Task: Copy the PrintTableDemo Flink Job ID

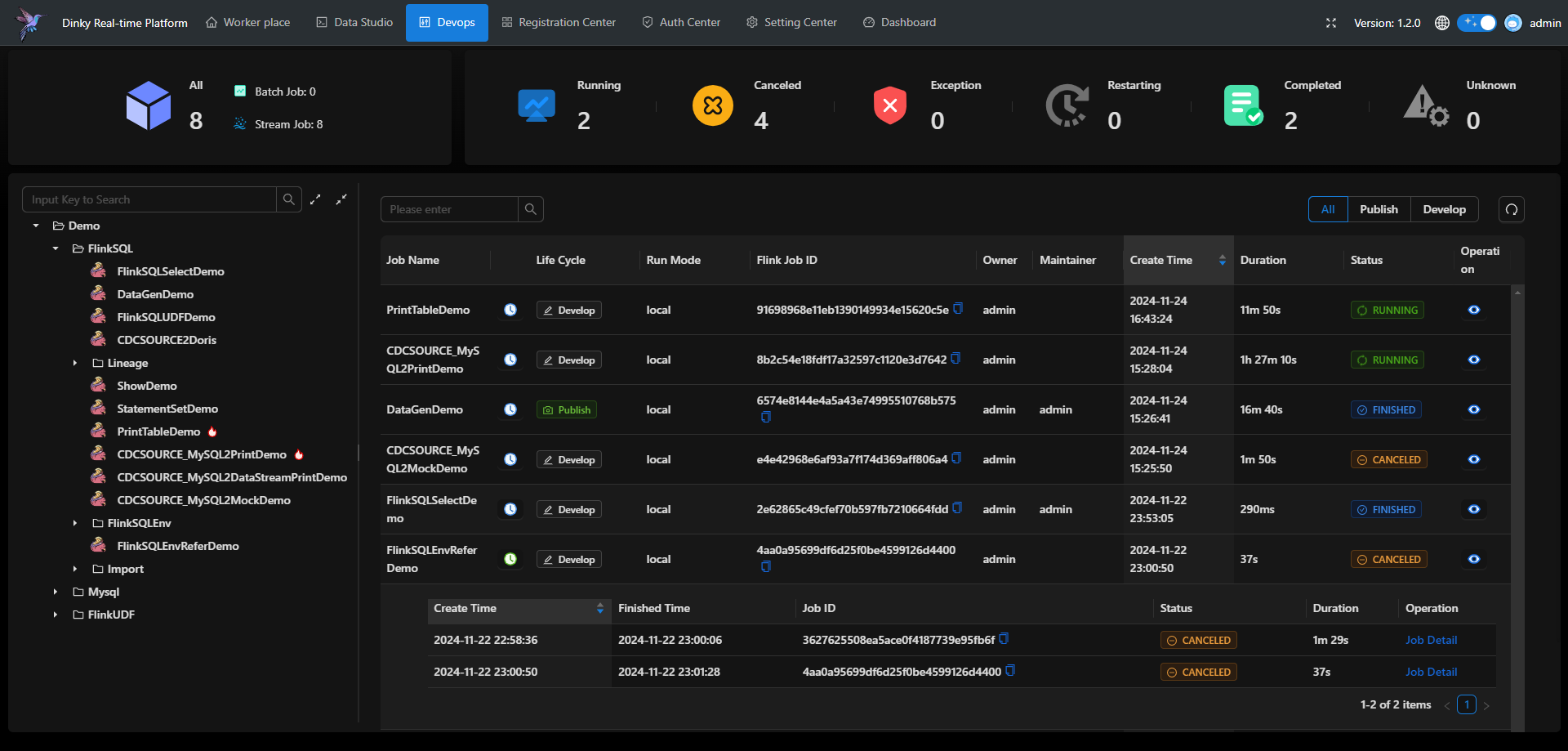Action: pos(958,309)
